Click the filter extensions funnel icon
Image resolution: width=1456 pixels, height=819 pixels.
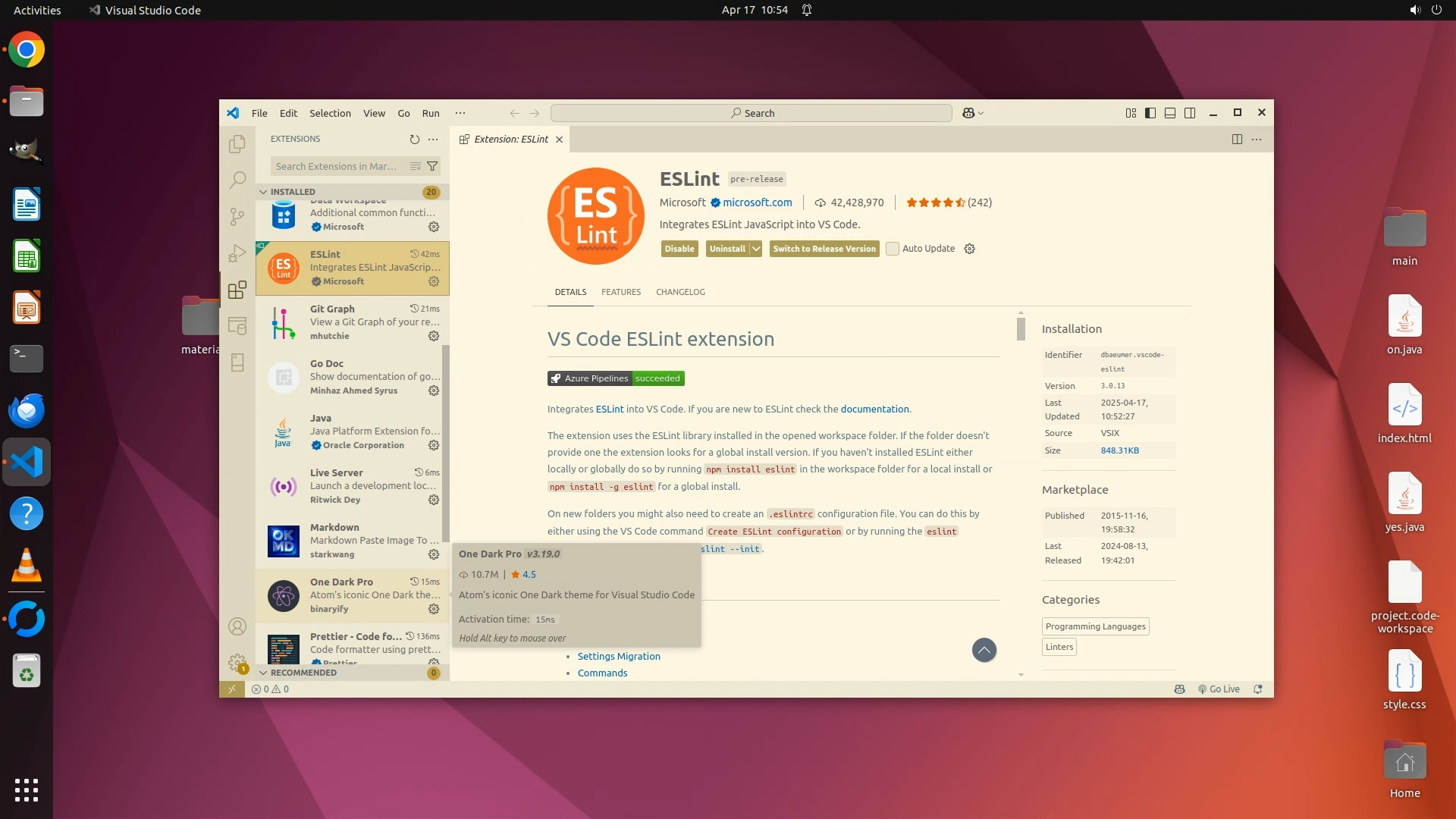point(432,166)
